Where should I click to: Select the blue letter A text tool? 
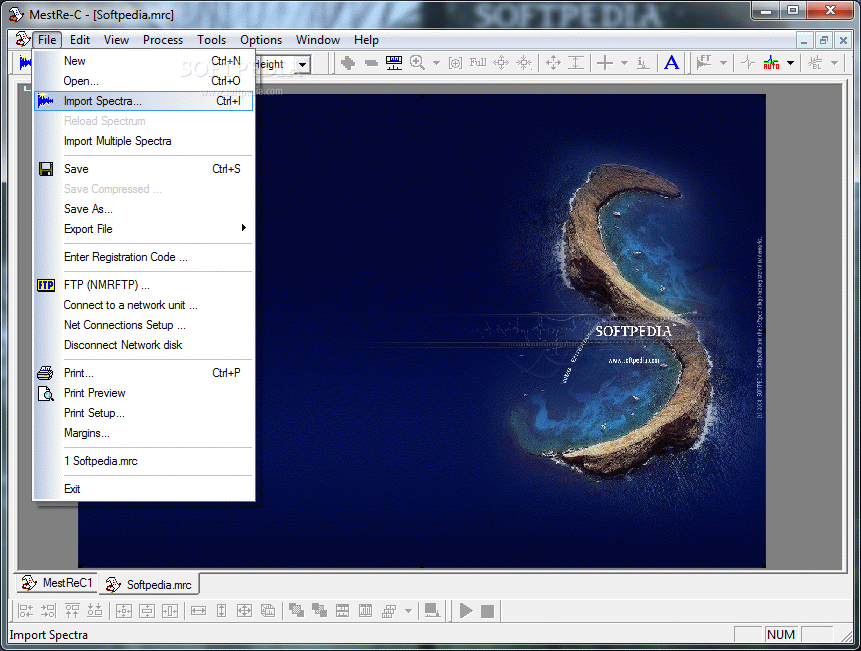point(671,63)
